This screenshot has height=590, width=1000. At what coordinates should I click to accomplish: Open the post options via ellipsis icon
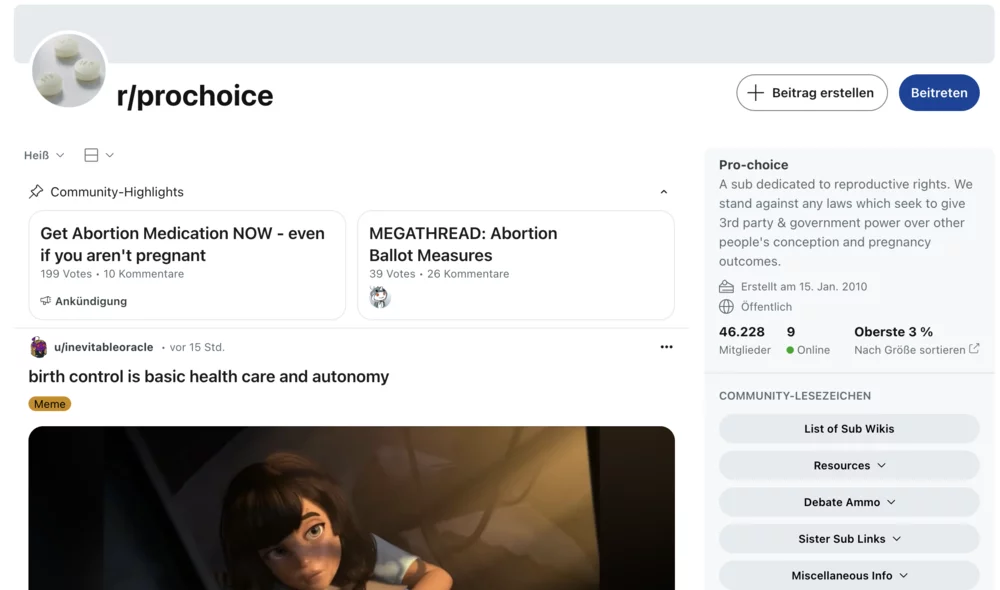[x=666, y=347]
